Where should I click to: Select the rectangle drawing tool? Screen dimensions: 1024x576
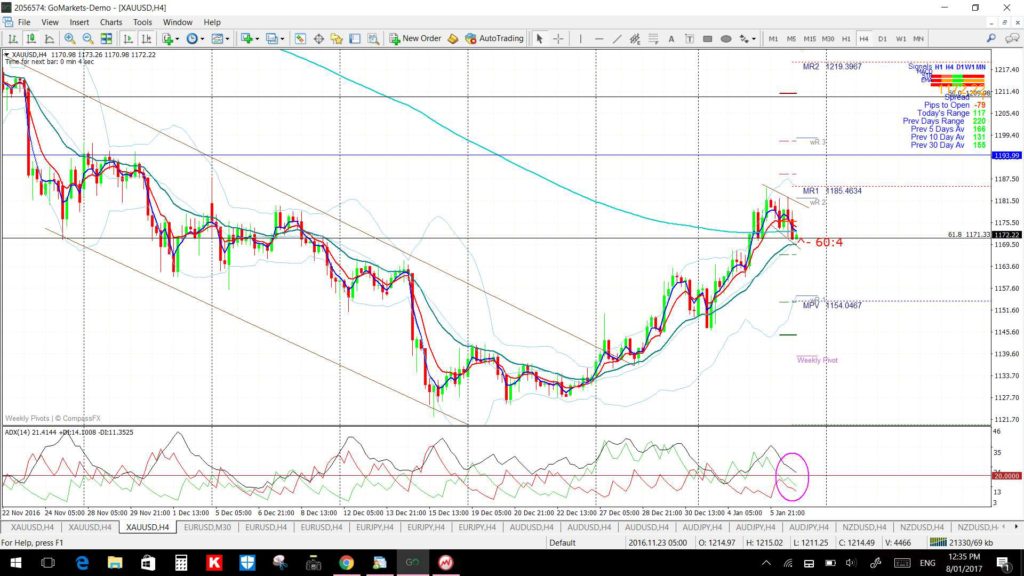[707, 39]
